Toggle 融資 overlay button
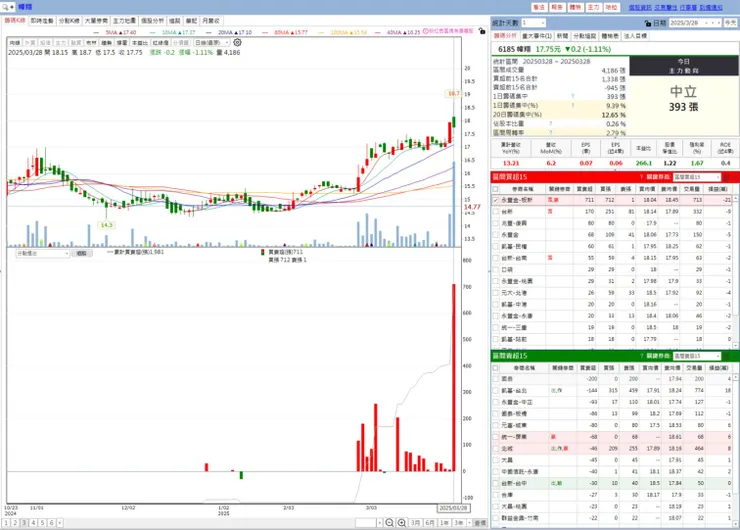Screen dimensions: 740x530 pos(76,42)
